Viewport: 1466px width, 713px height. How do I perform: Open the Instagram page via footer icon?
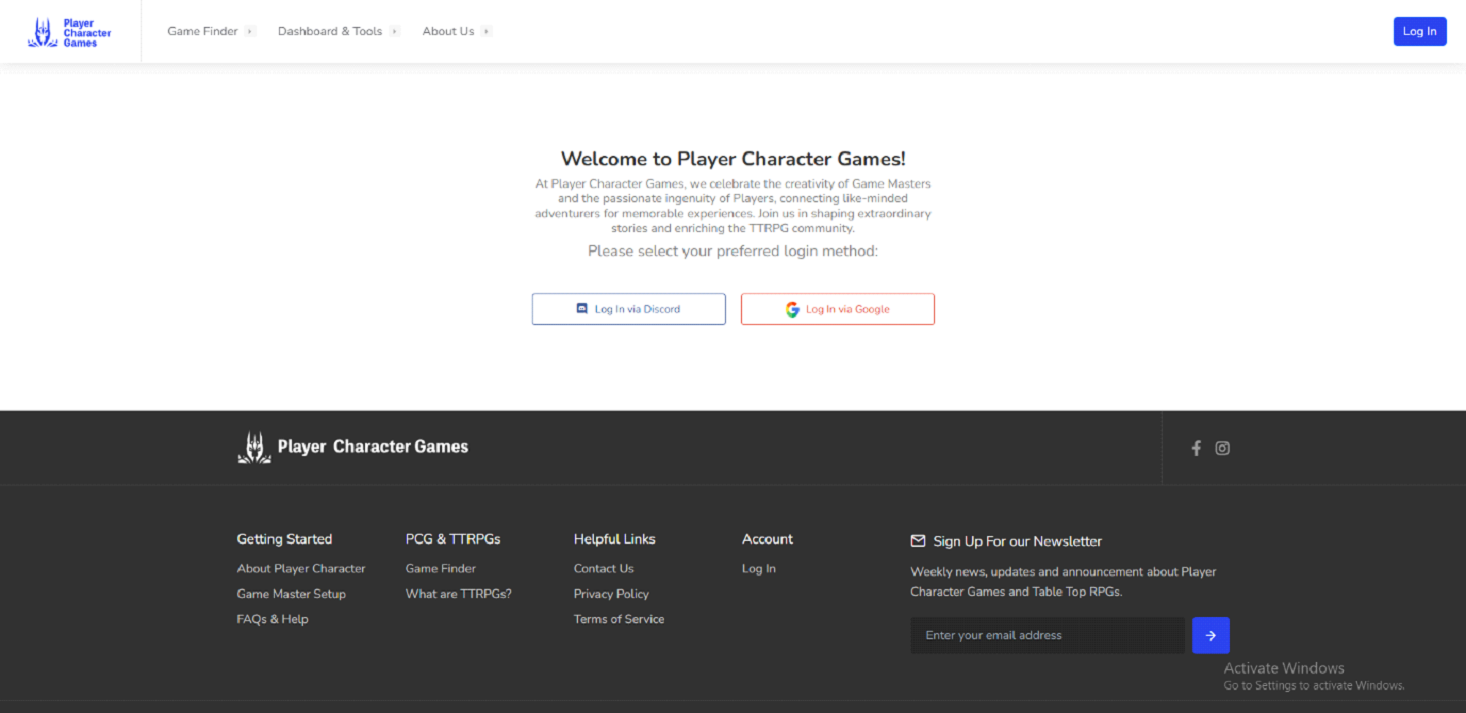(x=1222, y=448)
